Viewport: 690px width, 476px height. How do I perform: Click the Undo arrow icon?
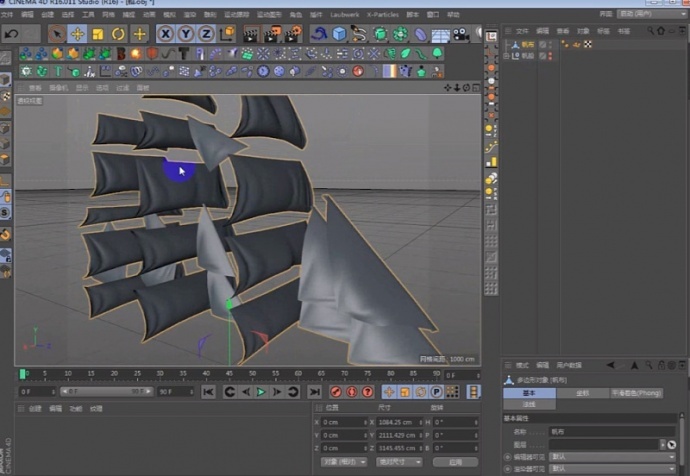12,34
